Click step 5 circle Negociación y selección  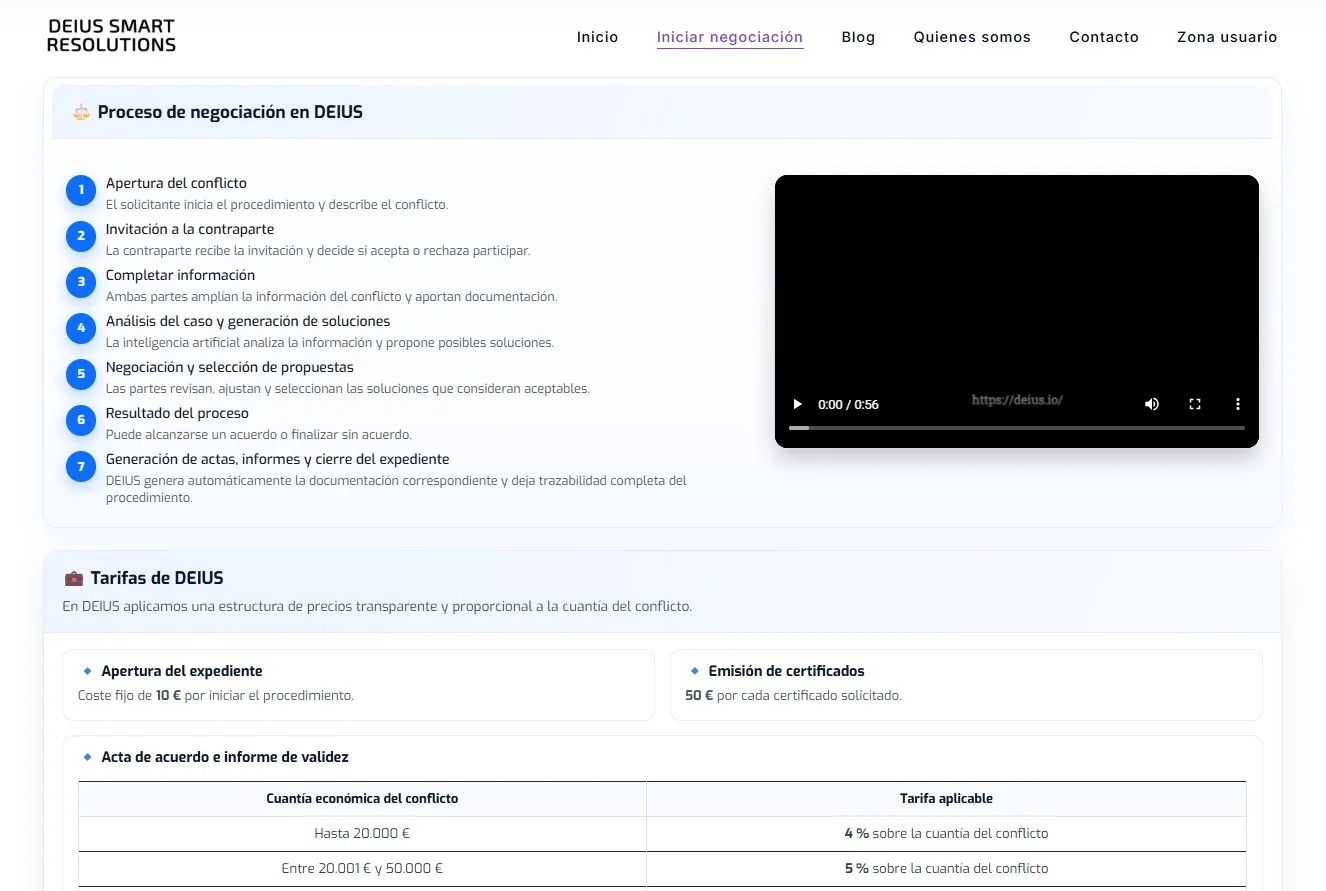click(81, 374)
